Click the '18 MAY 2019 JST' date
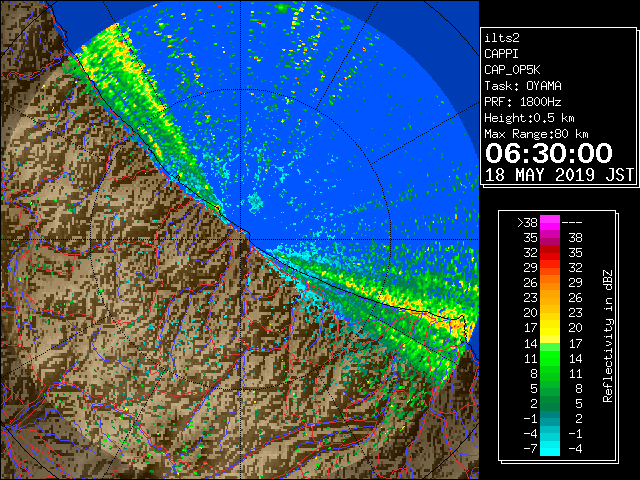 tap(560, 175)
